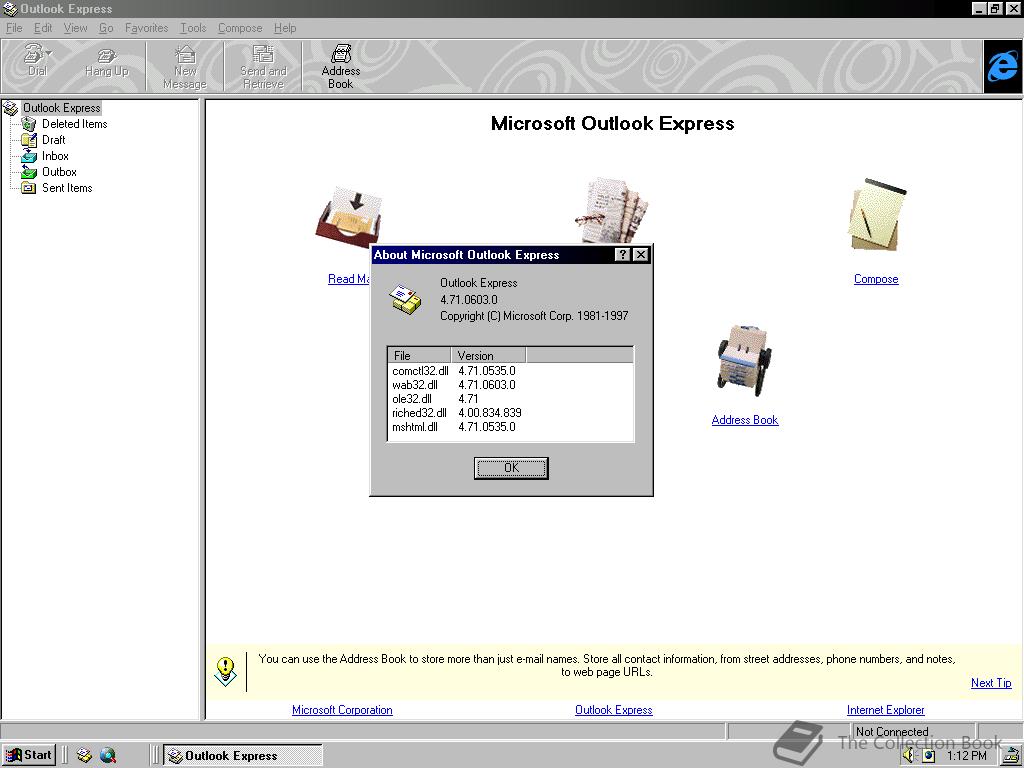1024x768 pixels.
Task: Click the Outbox tray icon in tree
Action: coord(29,172)
